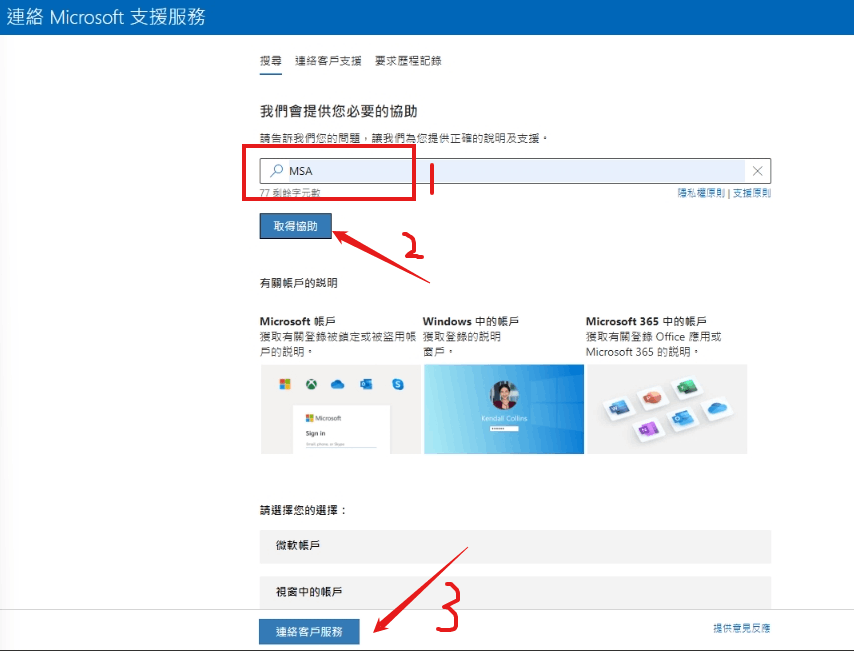Open the 要求歷程記錄 tab
Image resolution: width=854 pixels, height=651 pixels.
[408, 61]
